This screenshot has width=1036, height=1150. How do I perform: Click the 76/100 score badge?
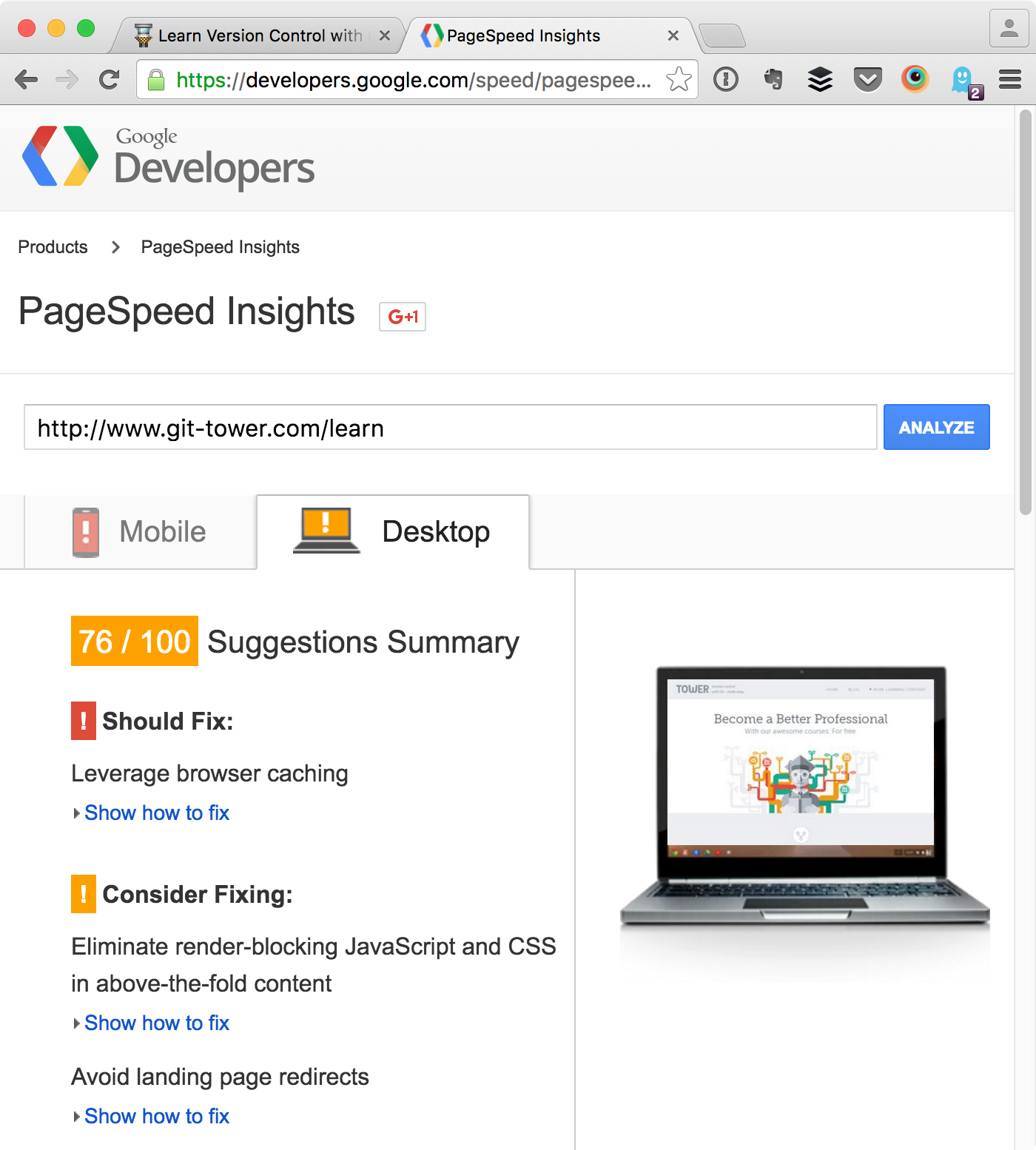(x=134, y=641)
